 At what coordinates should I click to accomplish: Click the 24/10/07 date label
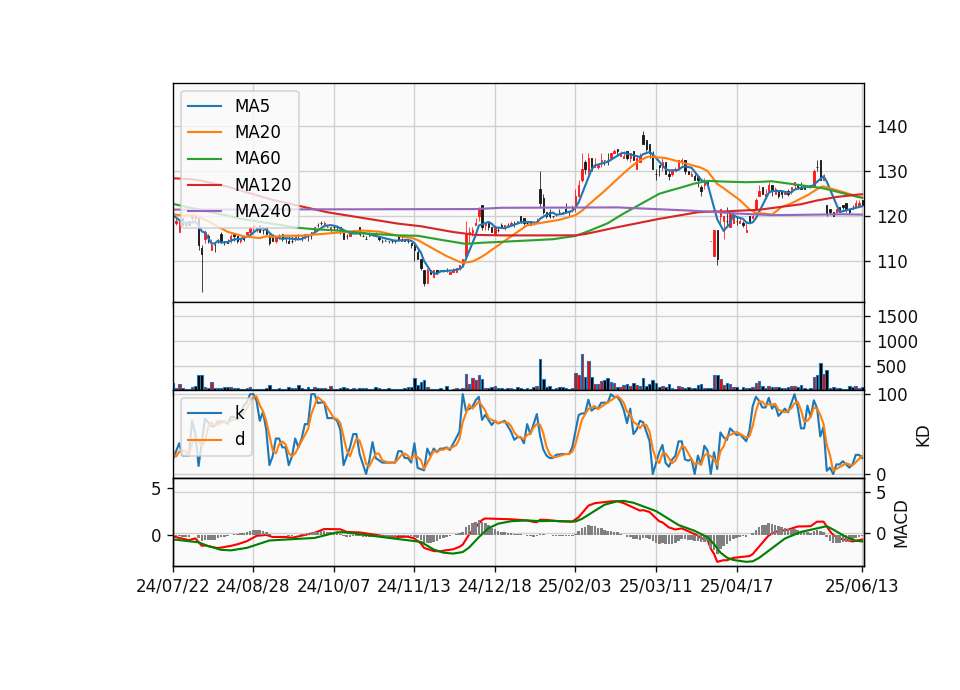tap(334, 586)
